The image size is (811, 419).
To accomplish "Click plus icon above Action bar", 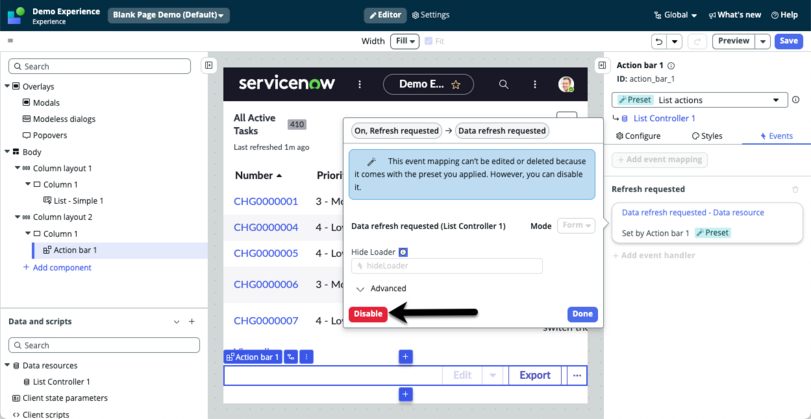I will coord(406,356).
